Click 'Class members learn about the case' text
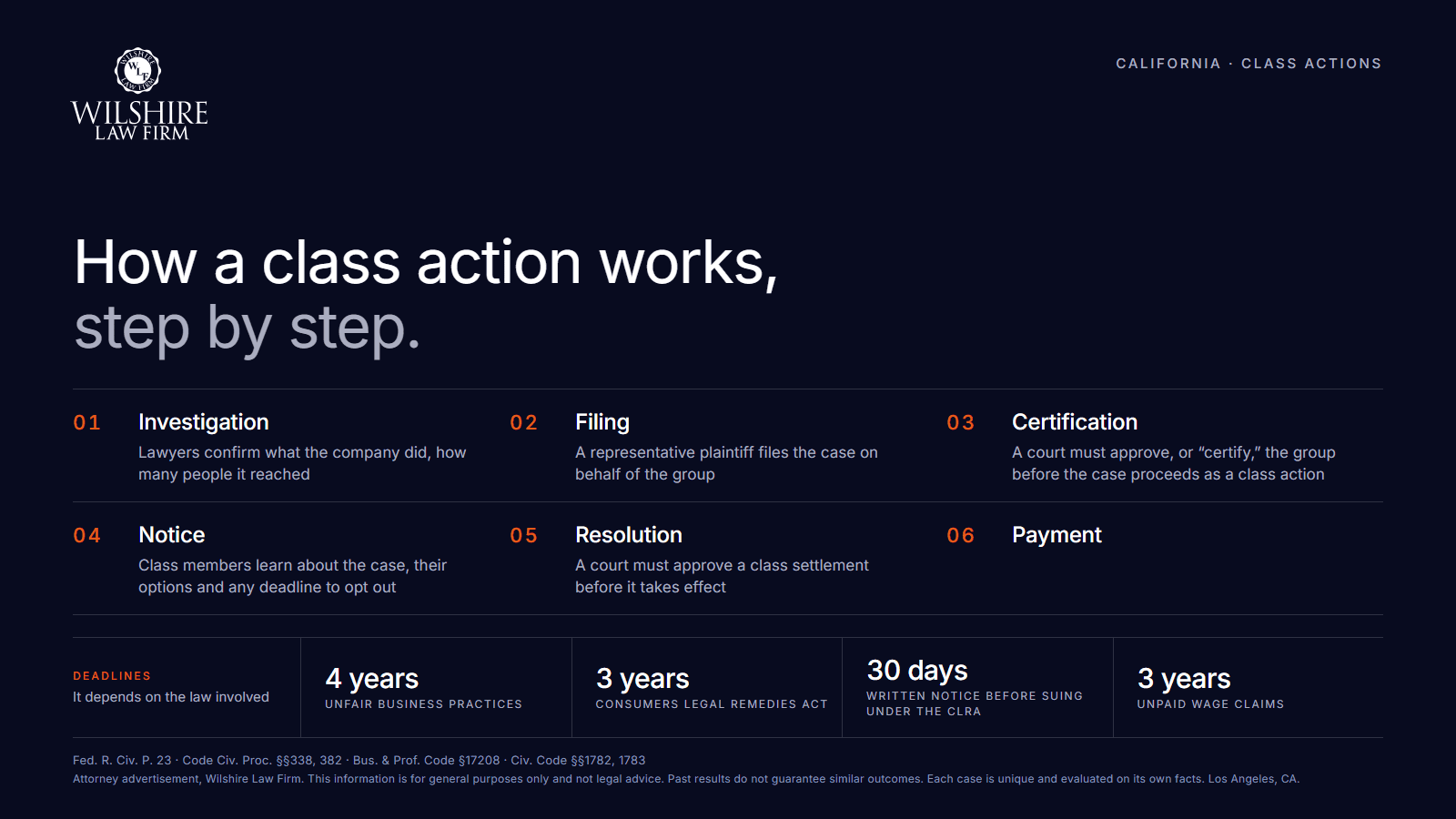 [x=292, y=576]
